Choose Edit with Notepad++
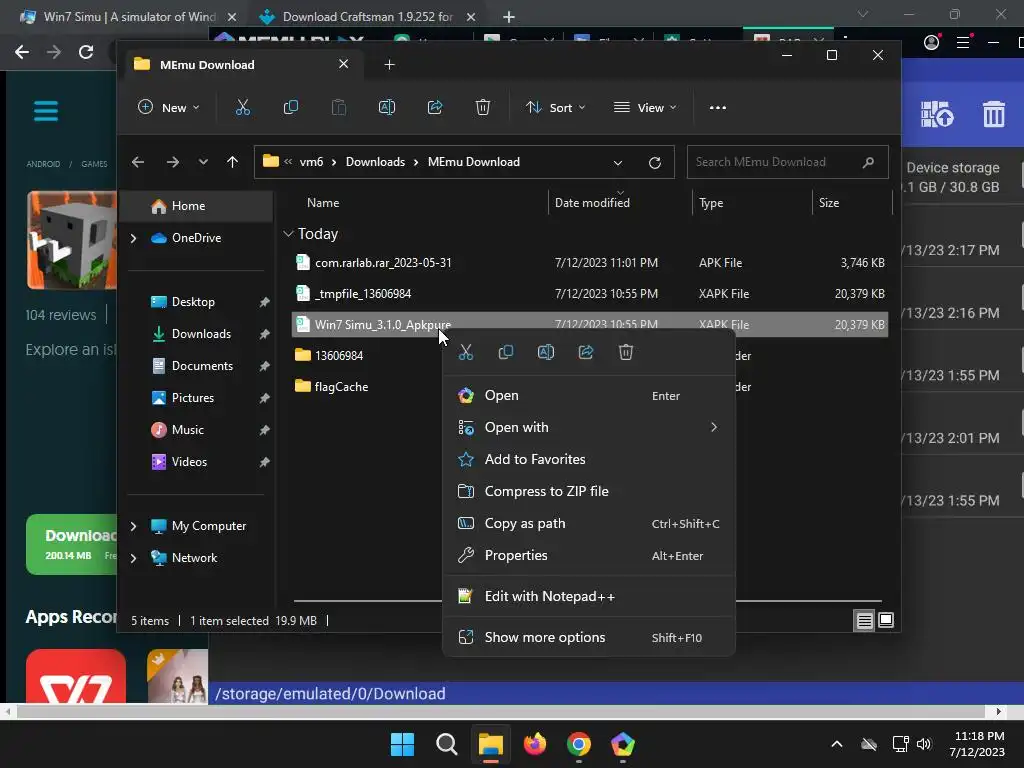Viewport: 1024px width, 768px height. [588, 596]
